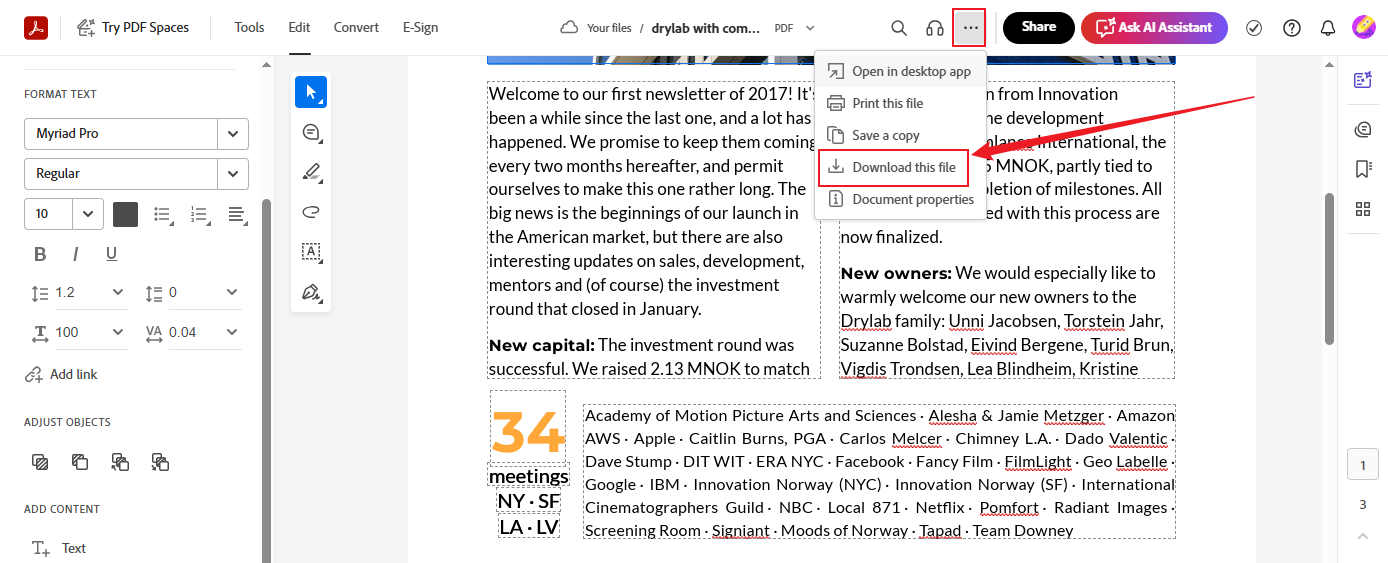Open the search tool magnifier icon

[899, 28]
